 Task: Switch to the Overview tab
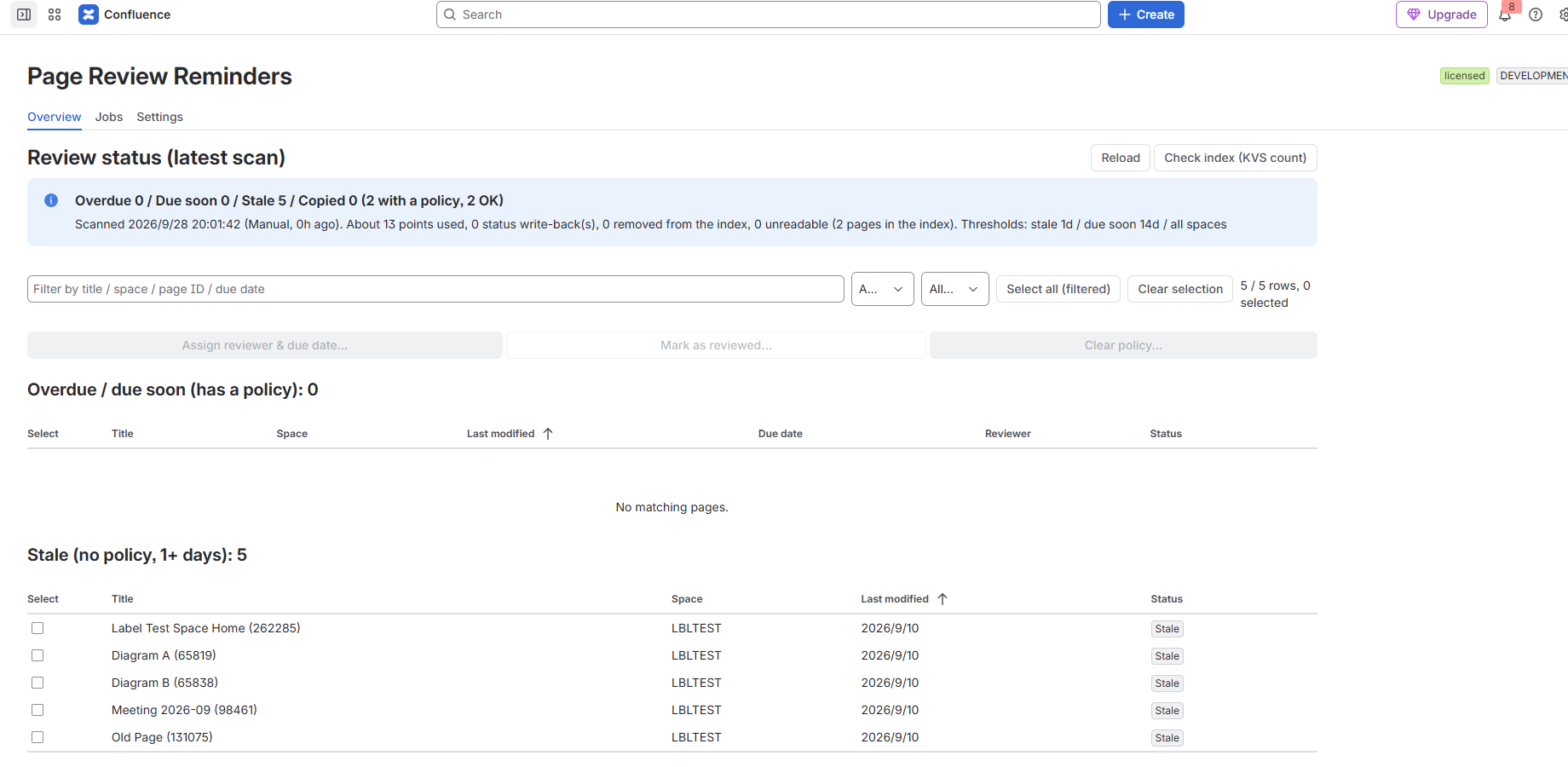point(55,117)
